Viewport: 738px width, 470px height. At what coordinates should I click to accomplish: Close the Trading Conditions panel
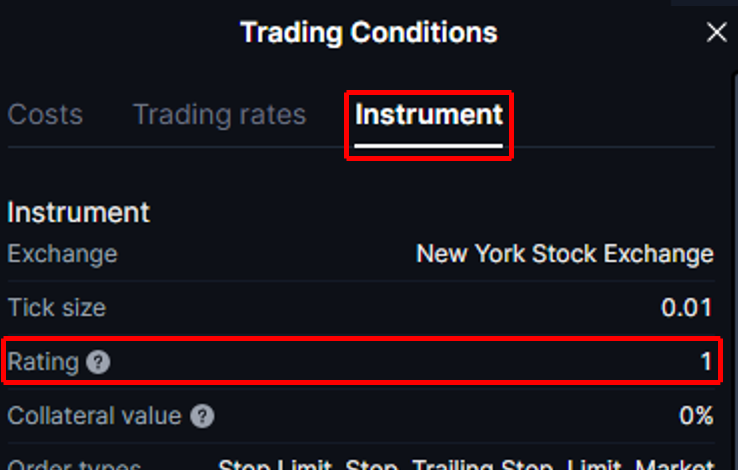pos(716,33)
